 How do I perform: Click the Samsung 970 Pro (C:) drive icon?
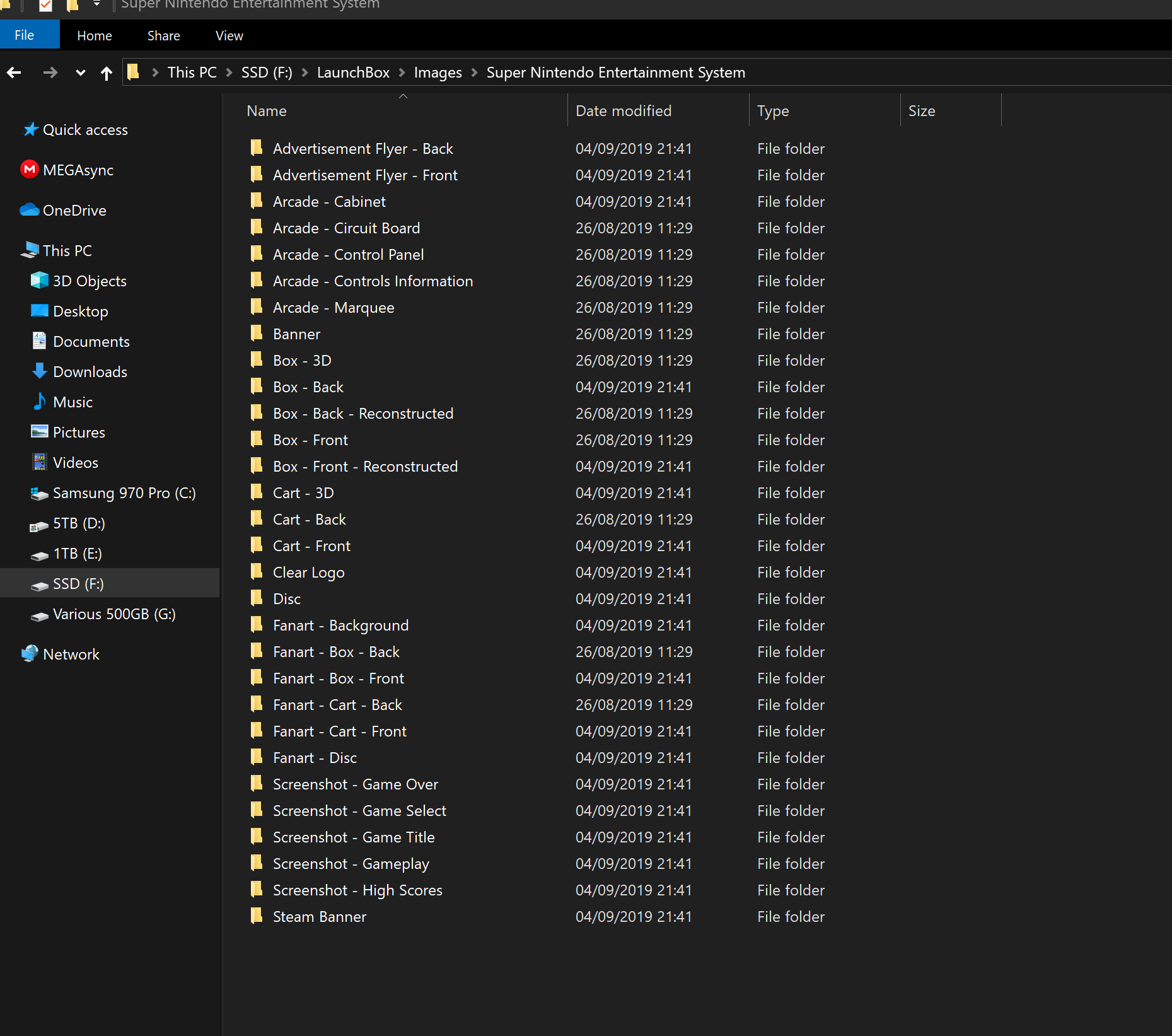(39, 494)
